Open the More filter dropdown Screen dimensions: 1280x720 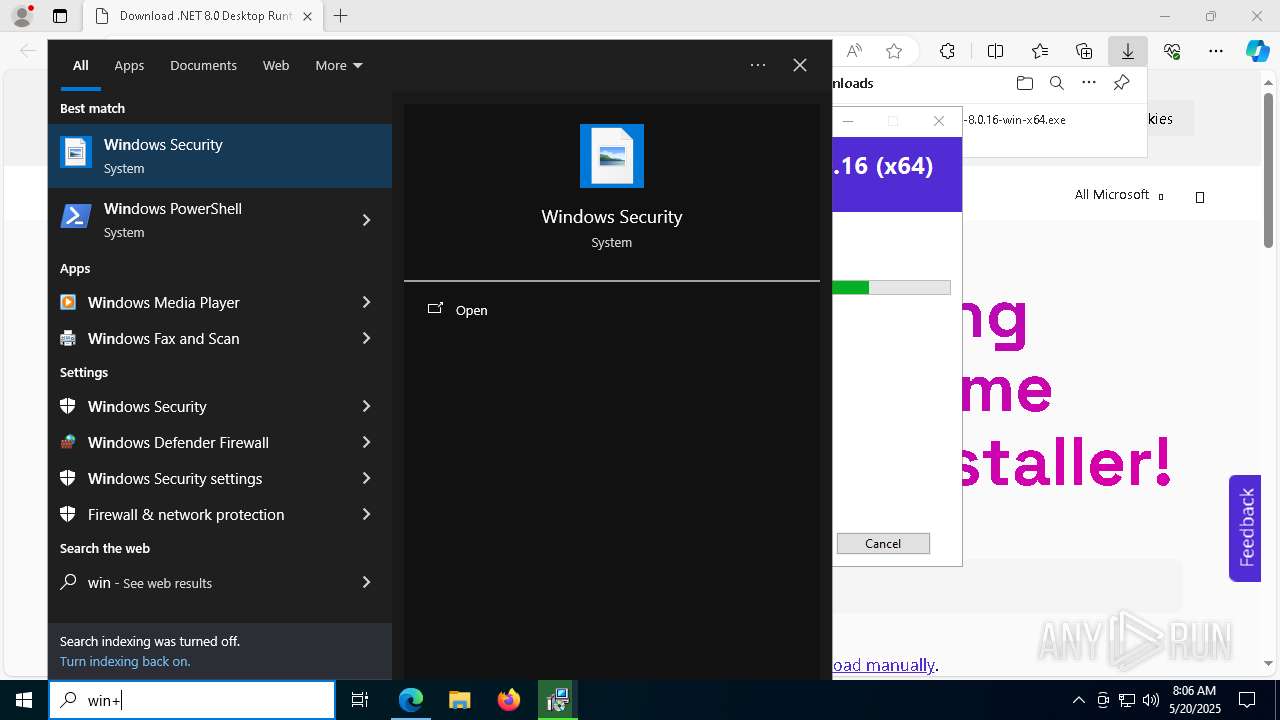[x=339, y=65]
